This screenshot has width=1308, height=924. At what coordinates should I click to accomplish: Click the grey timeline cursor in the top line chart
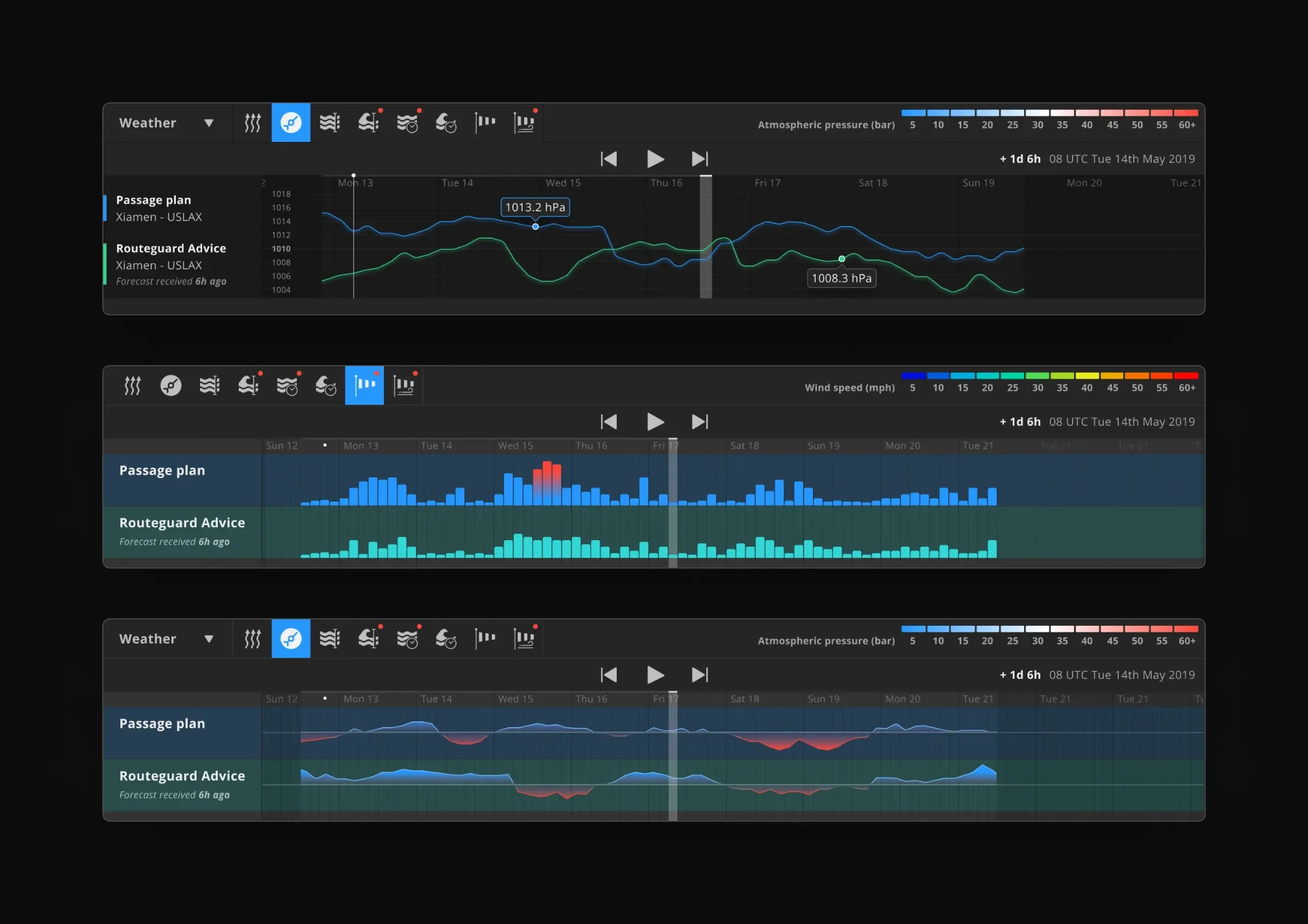click(x=706, y=237)
